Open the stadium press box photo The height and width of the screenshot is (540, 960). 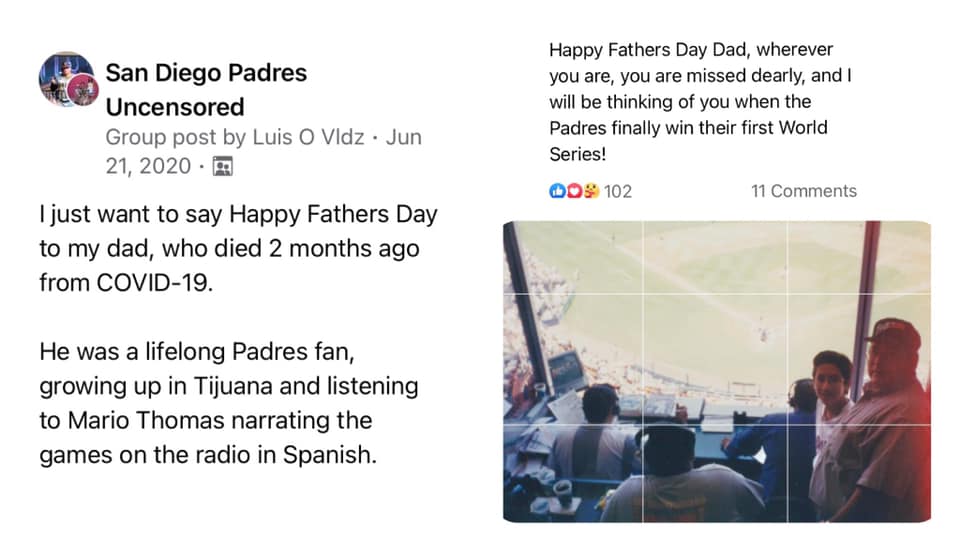coord(716,371)
